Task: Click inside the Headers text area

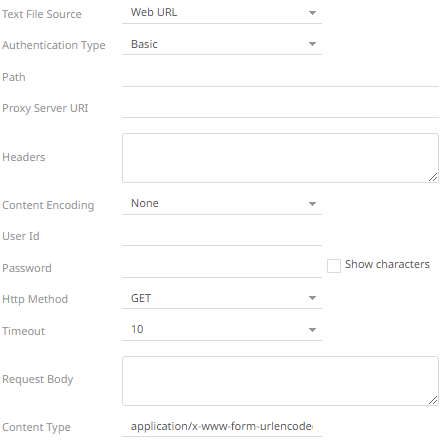Action: 280,158
